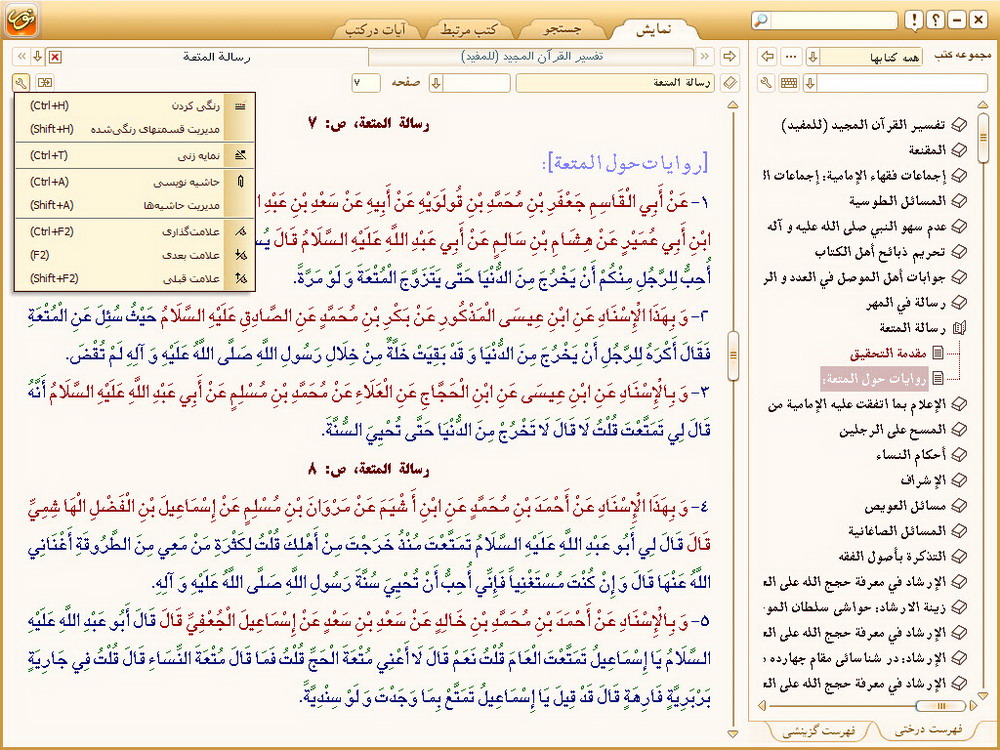Open أحكام النساء in the book tree
Image resolution: width=1000 pixels, height=750 pixels.
[x=911, y=455]
